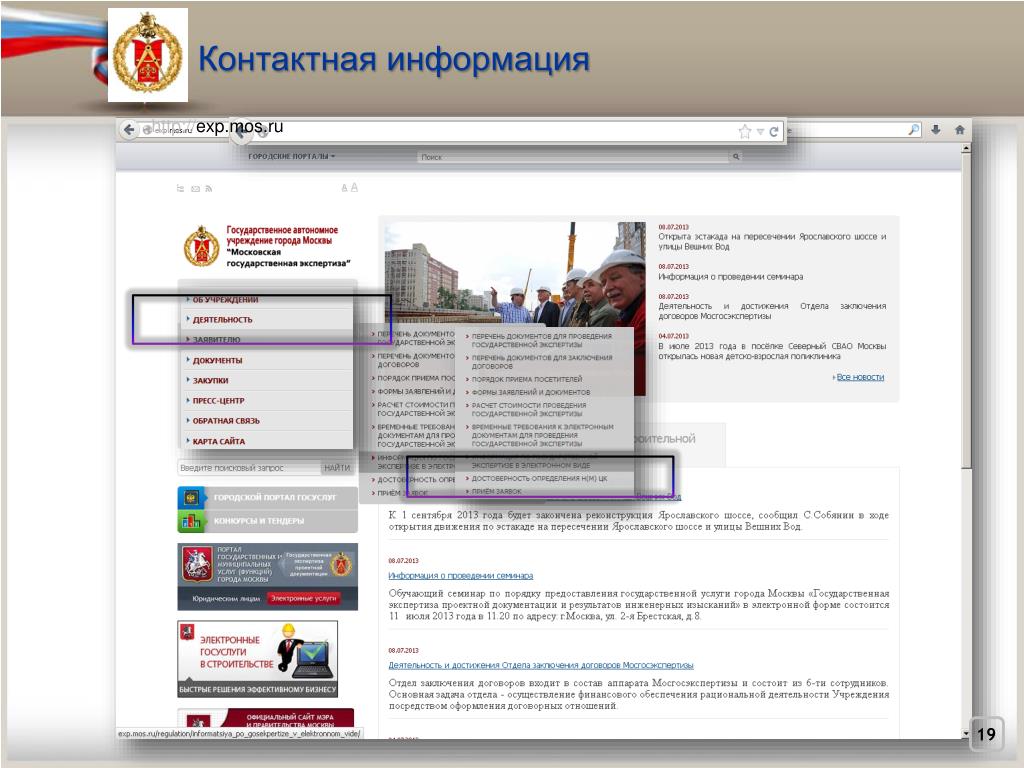This screenshot has width=1024, height=768.
Task: Click site search magnifier next to Поиск
Action: (736, 157)
